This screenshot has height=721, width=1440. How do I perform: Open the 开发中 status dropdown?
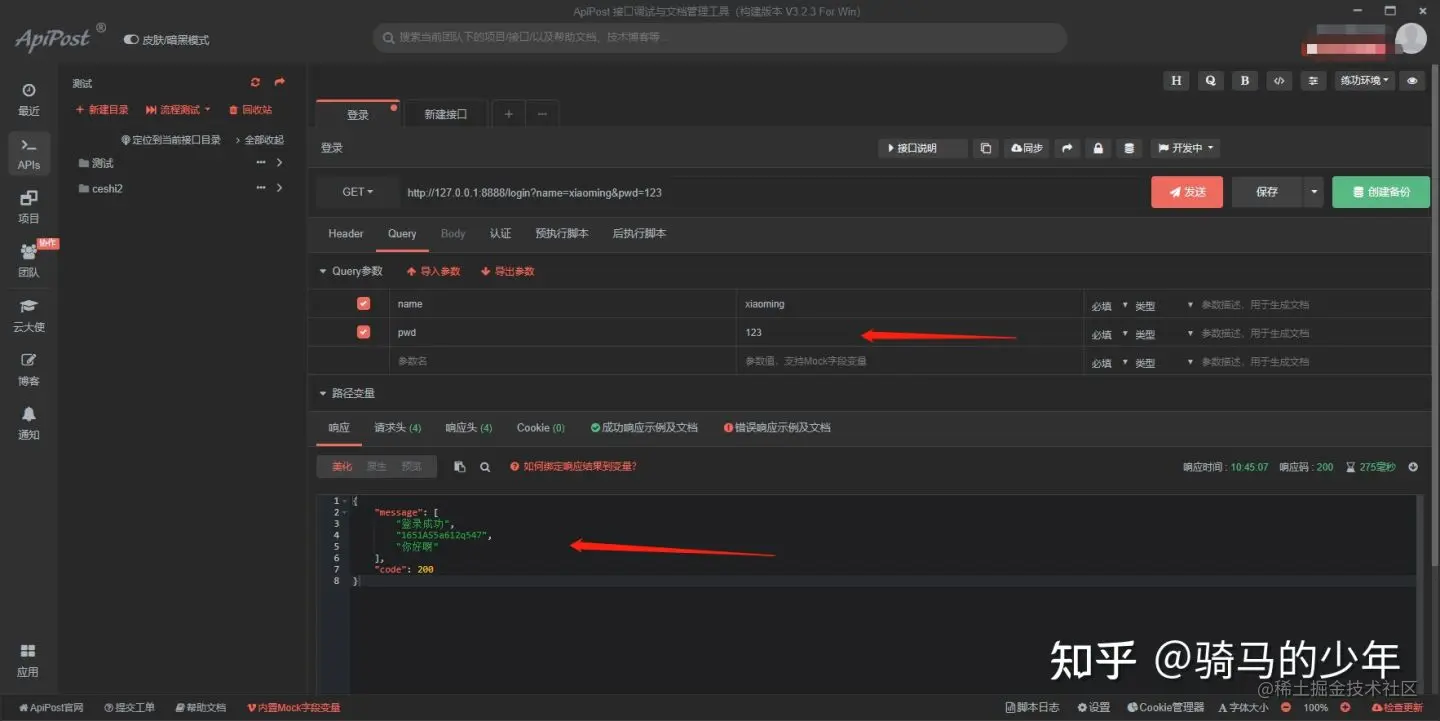[x=1185, y=148]
